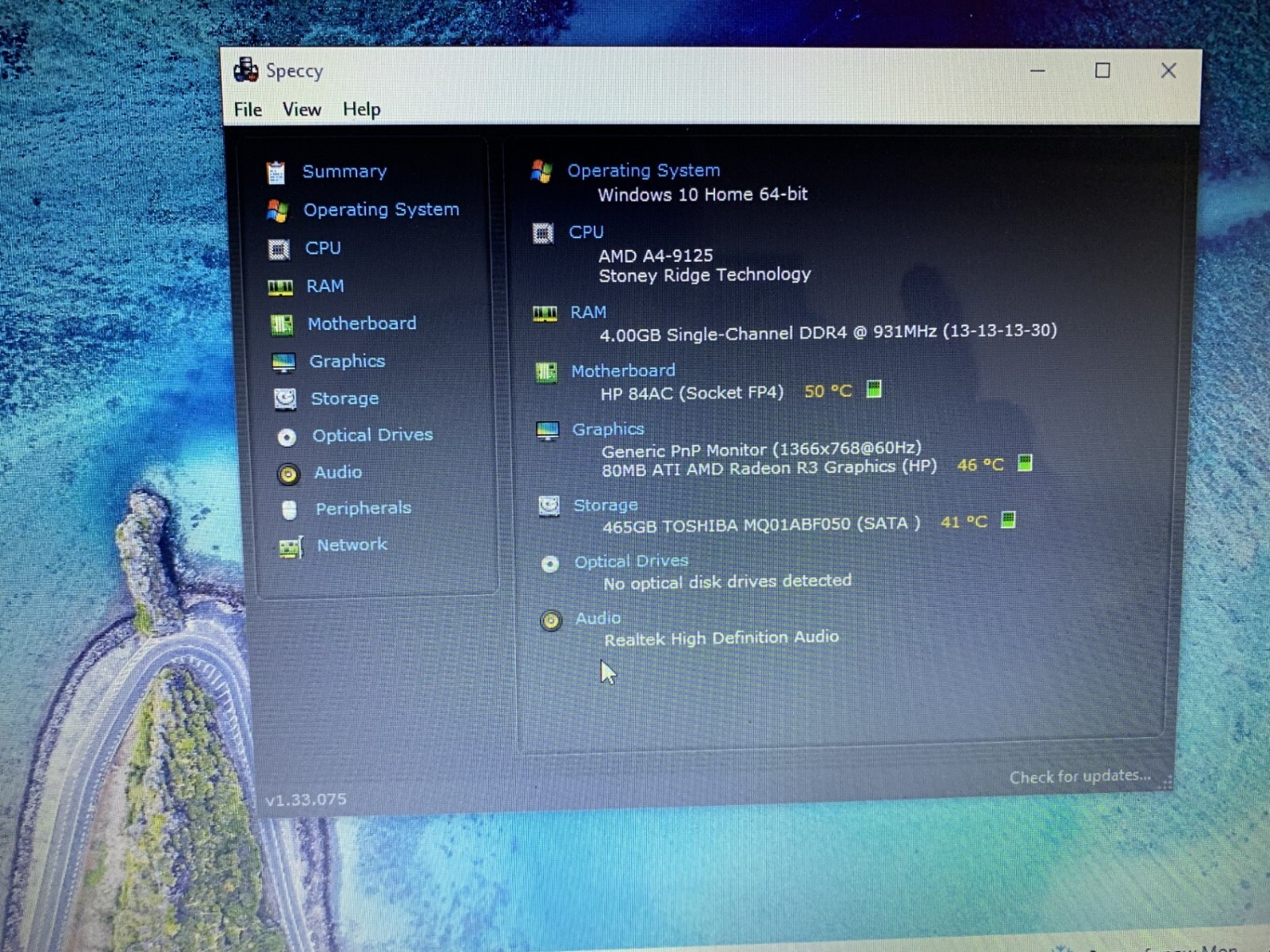Select Operating System in the sidebar
Viewport: 1270px width, 952px height.
pyautogui.click(x=381, y=209)
